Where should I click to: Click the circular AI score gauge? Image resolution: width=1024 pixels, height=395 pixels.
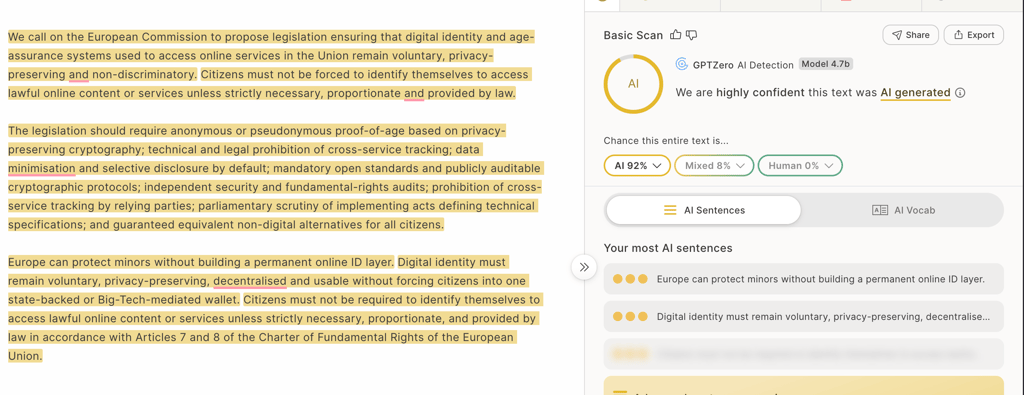[633, 84]
